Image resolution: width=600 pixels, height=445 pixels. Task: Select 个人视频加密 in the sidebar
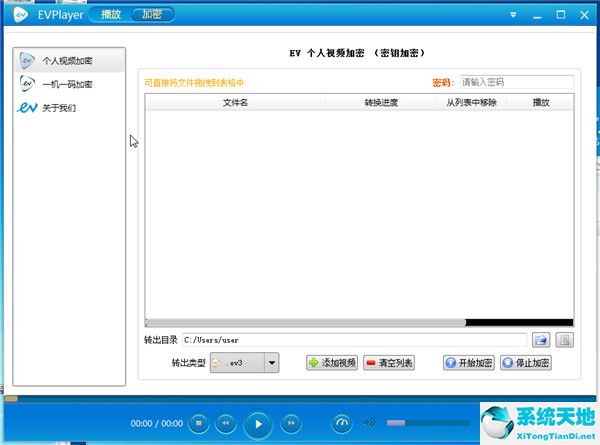tap(69, 60)
